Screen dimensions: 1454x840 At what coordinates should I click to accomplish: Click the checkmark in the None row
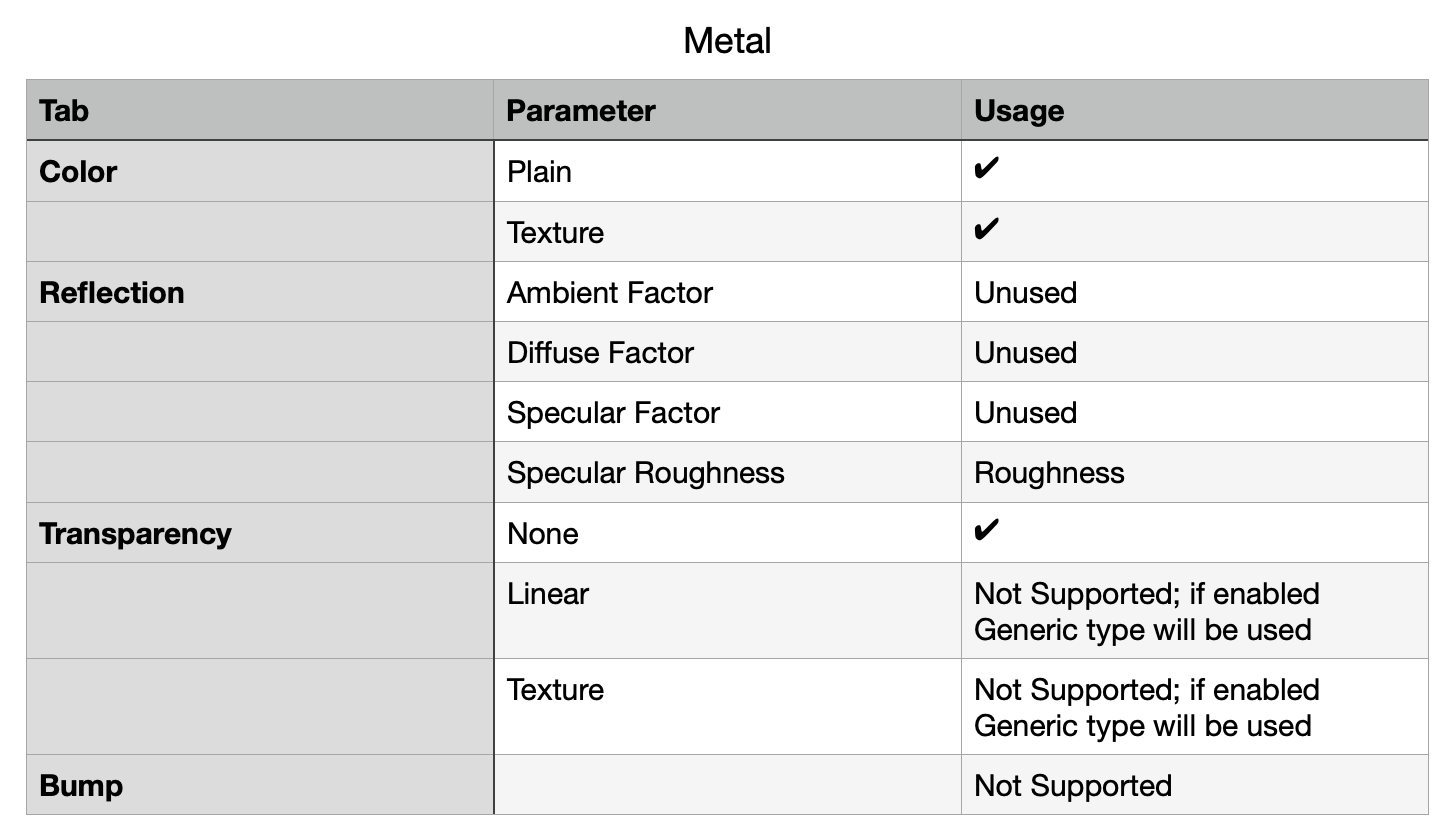986,531
